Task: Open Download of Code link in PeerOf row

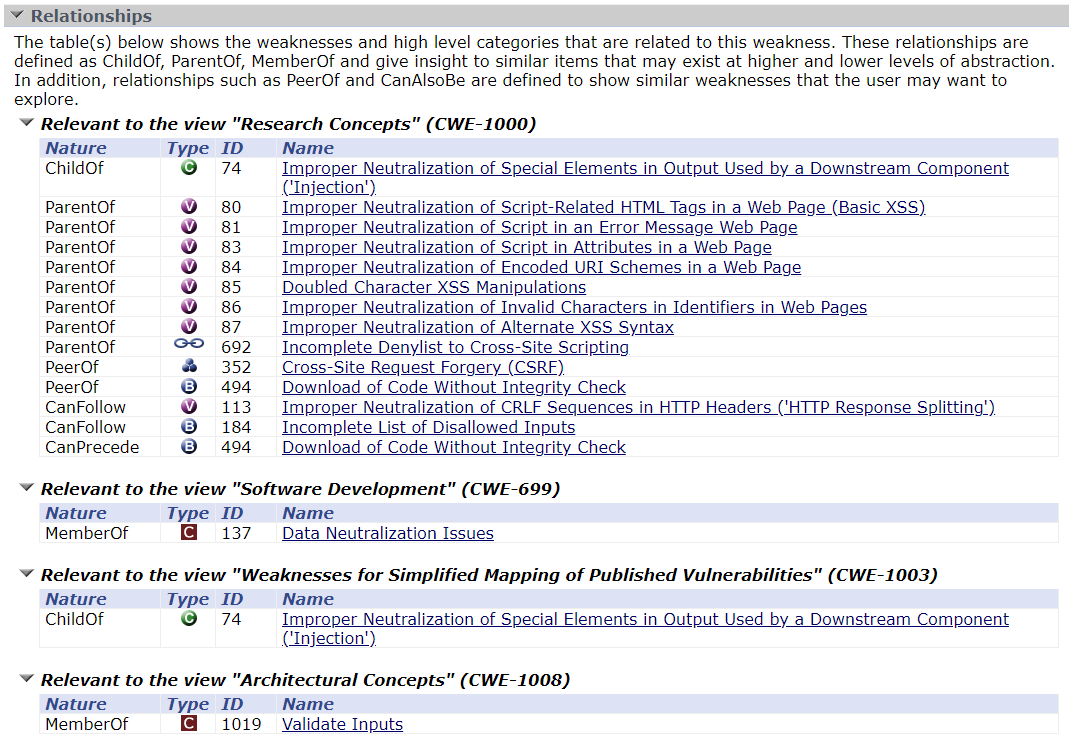Action: click(x=454, y=387)
